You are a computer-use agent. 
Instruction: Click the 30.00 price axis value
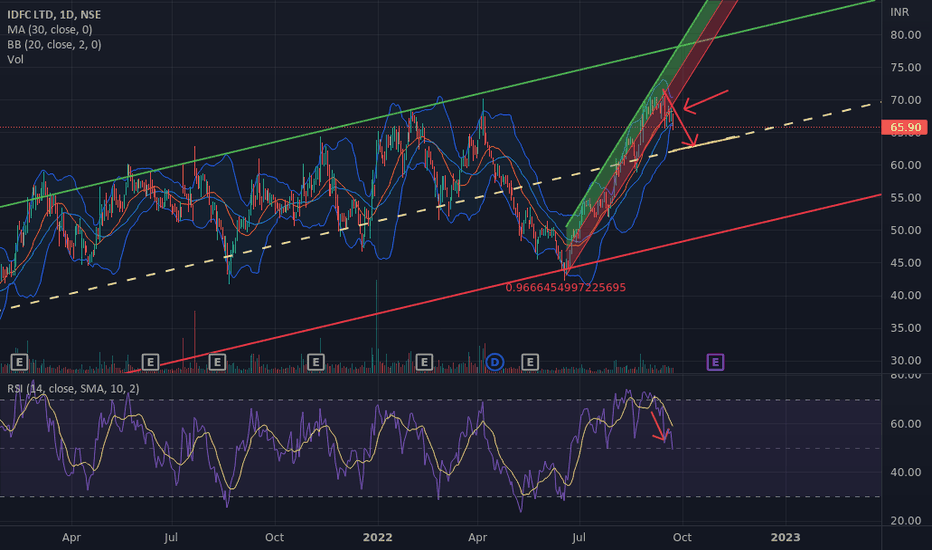[906, 360]
